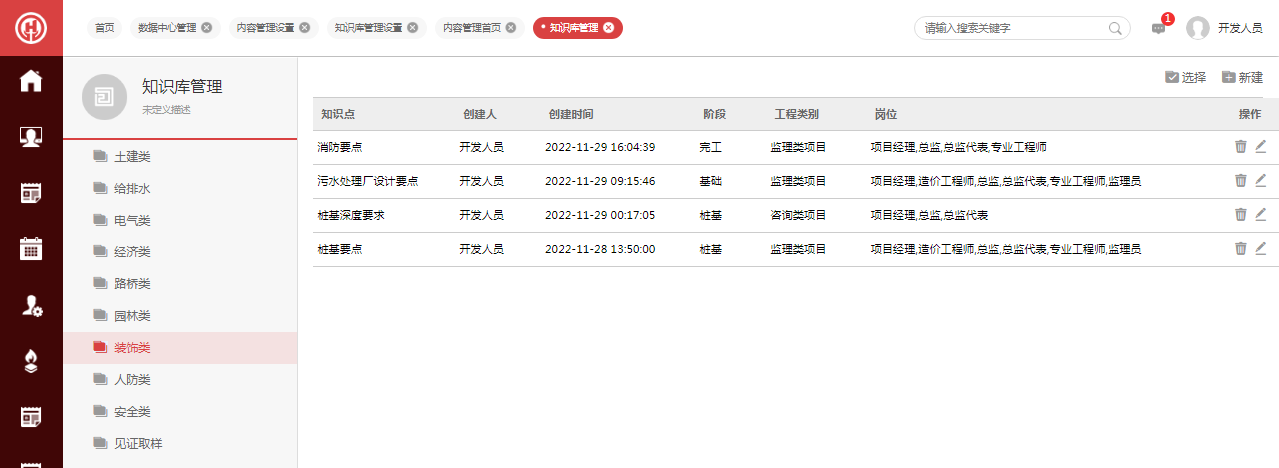Click the 岗位 column header

(x=885, y=114)
